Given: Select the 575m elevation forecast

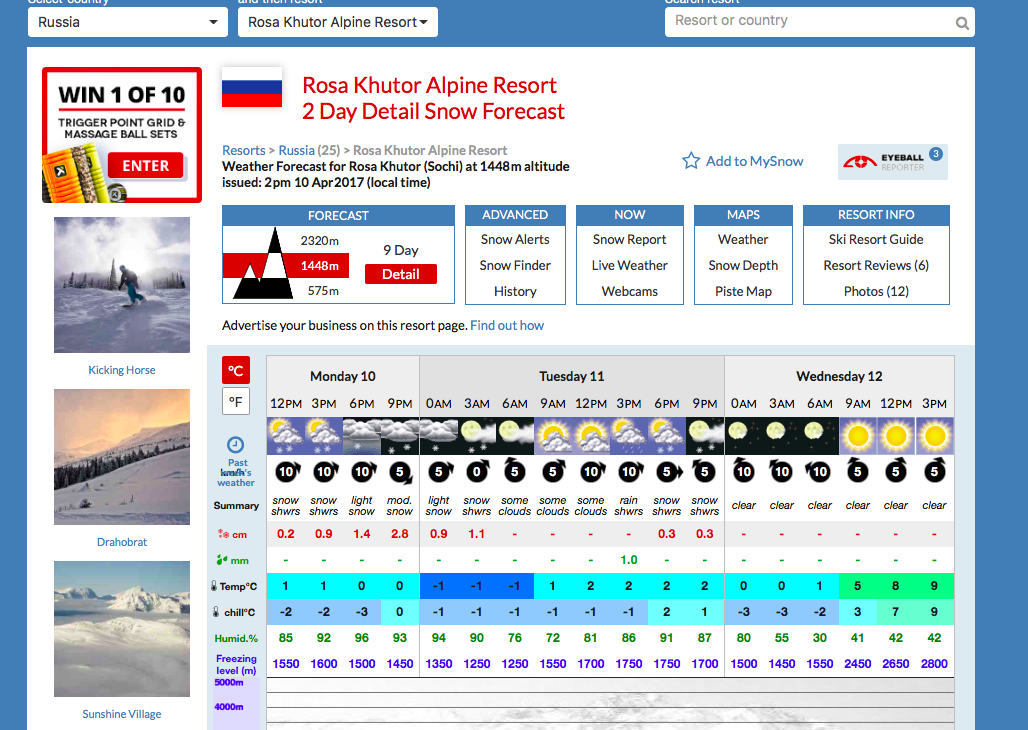Looking at the screenshot, I should tap(323, 291).
